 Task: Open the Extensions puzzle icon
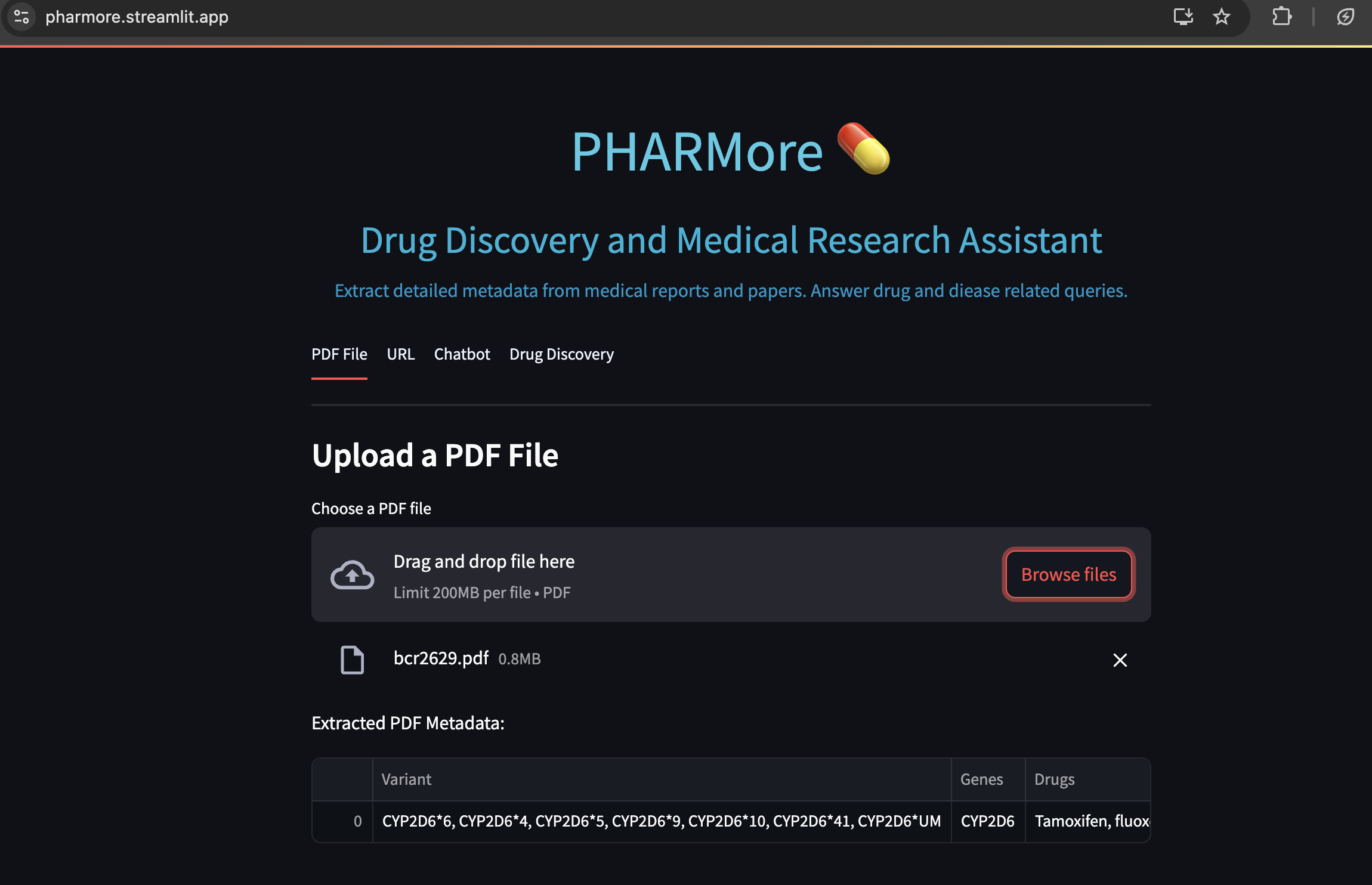(x=1281, y=17)
